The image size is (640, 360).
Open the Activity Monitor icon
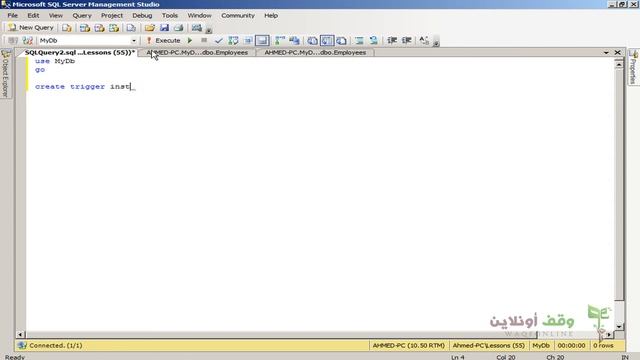coord(197,28)
